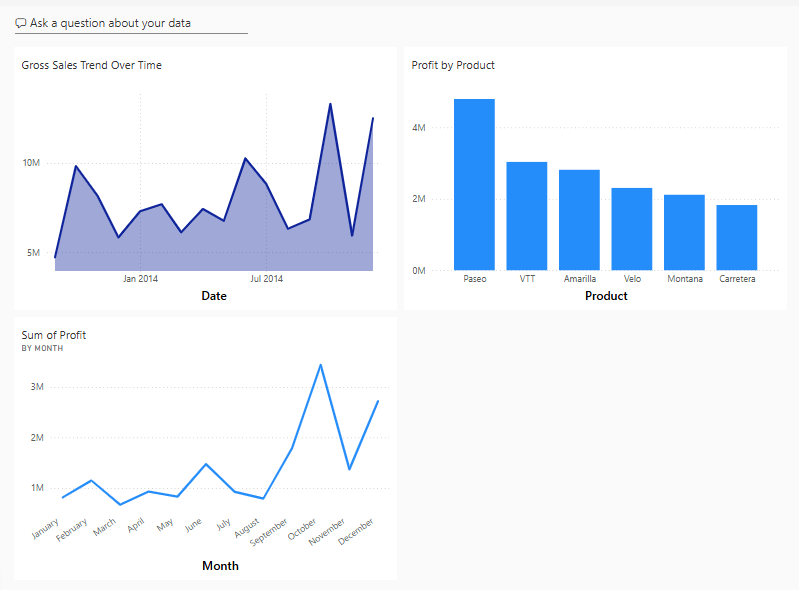Click the October peak on profit line
The width and height of the screenshot is (799, 590).
321,365
